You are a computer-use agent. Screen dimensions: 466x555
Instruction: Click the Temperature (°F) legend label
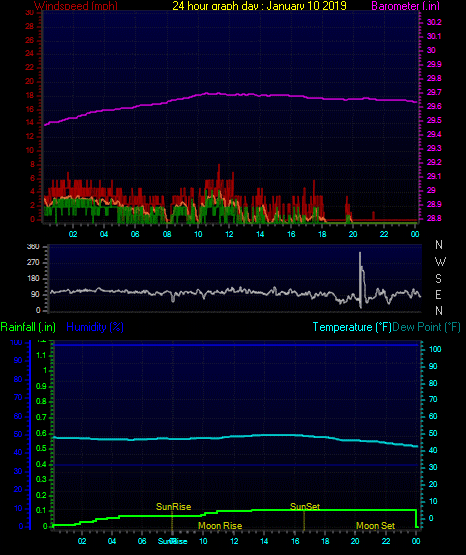coord(352,327)
